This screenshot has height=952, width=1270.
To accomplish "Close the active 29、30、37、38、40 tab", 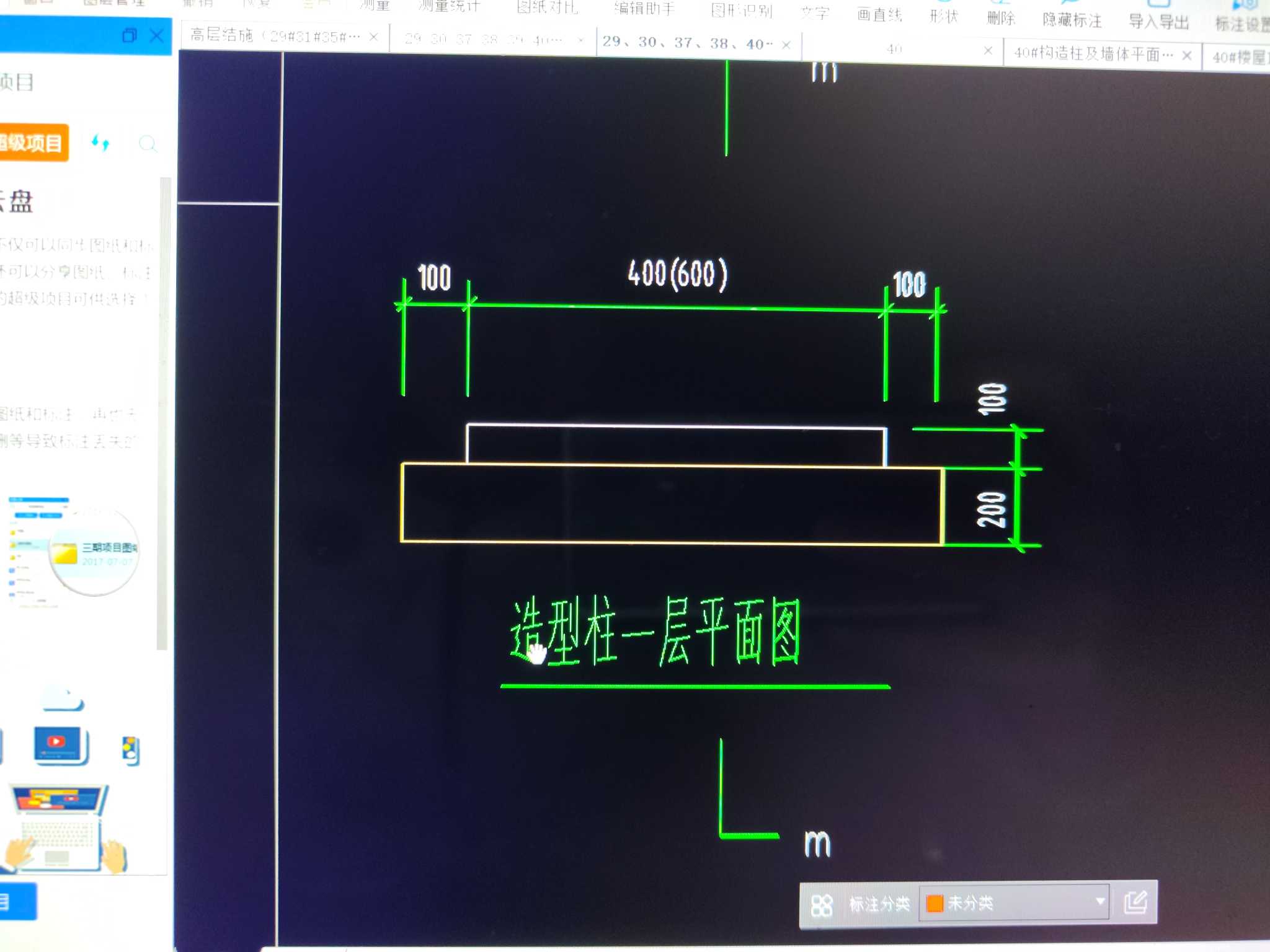I will pyautogui.click(x=786, y=45).
